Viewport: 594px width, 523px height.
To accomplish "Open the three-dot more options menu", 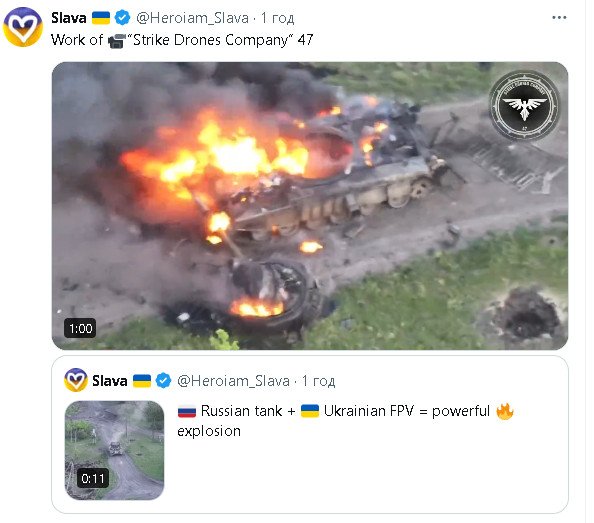I will pyautogui.click(x=559, y=18).
